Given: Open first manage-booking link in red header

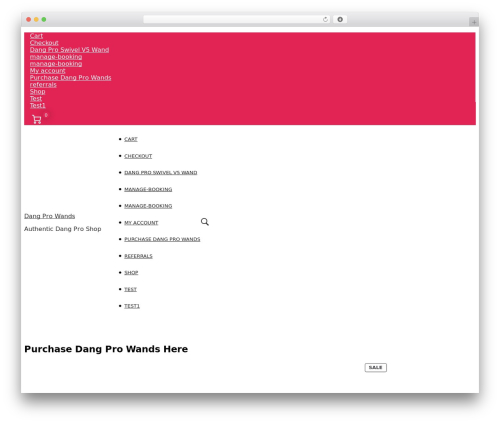Looking at the screenshot, I should (x=56, y=57).
